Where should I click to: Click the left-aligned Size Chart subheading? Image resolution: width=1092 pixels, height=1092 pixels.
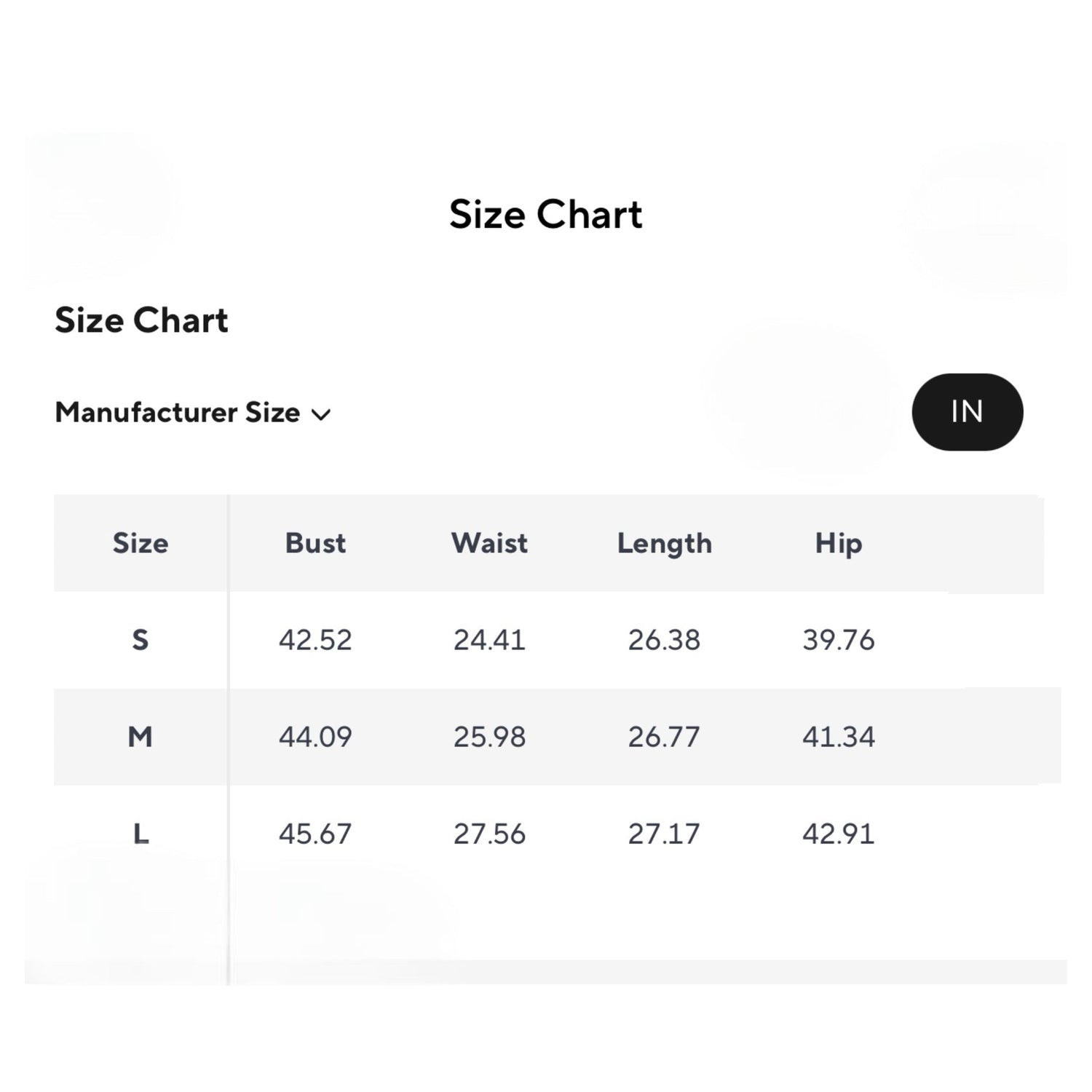click(x=141, y=320)
